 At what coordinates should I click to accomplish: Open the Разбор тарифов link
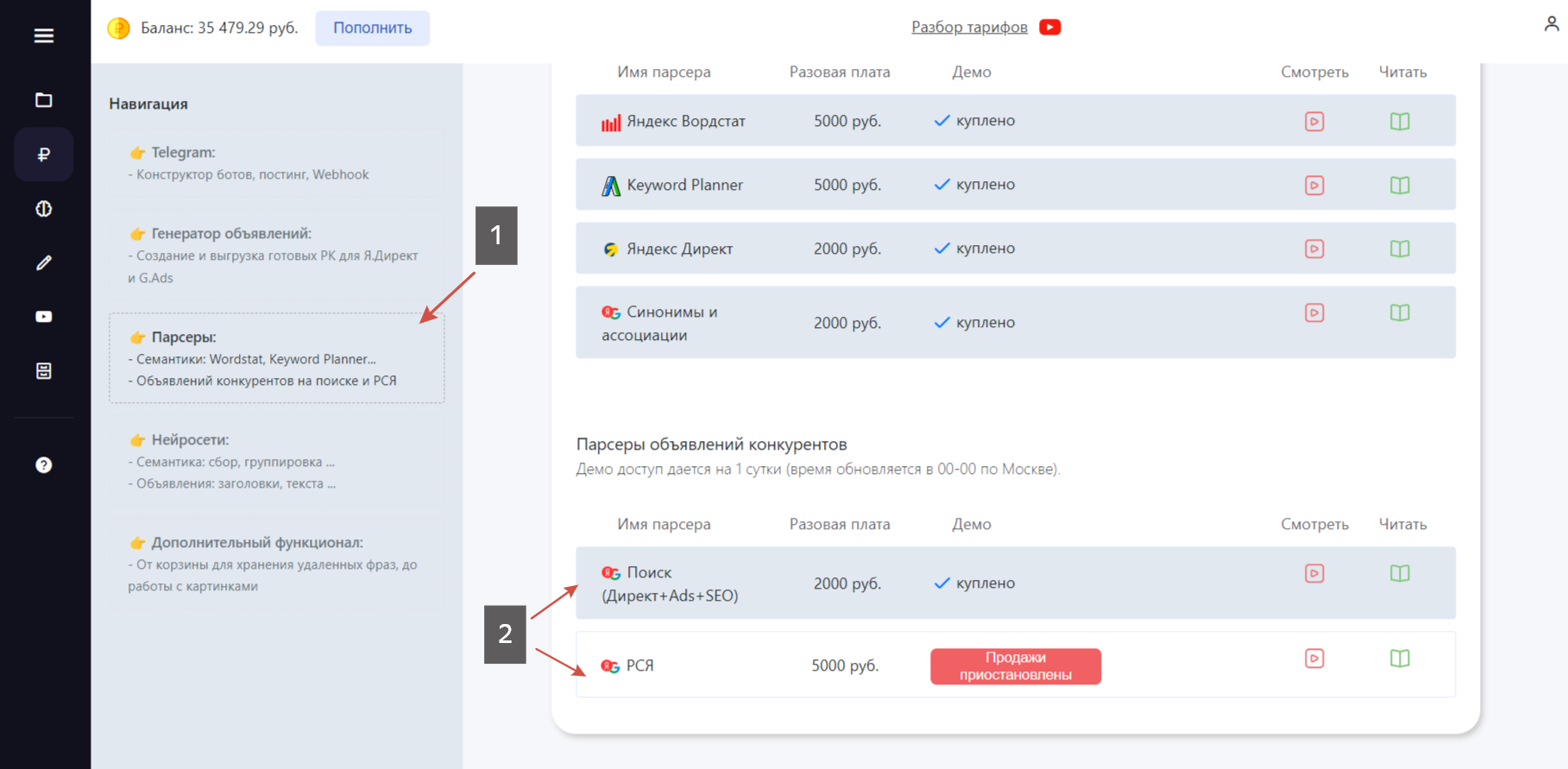(969, 28)
